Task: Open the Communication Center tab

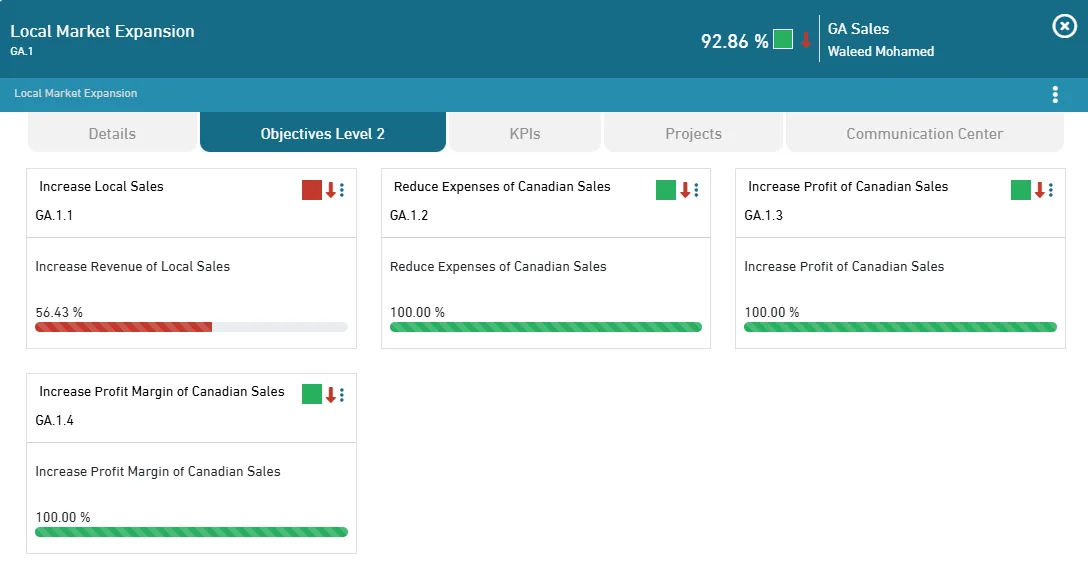Action: [x=924, y=134]
